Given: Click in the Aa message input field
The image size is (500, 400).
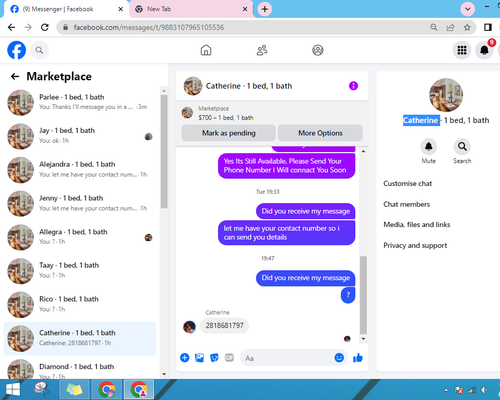Looking at the screenshot, I should pyautogui.click(x=287, y=358).
